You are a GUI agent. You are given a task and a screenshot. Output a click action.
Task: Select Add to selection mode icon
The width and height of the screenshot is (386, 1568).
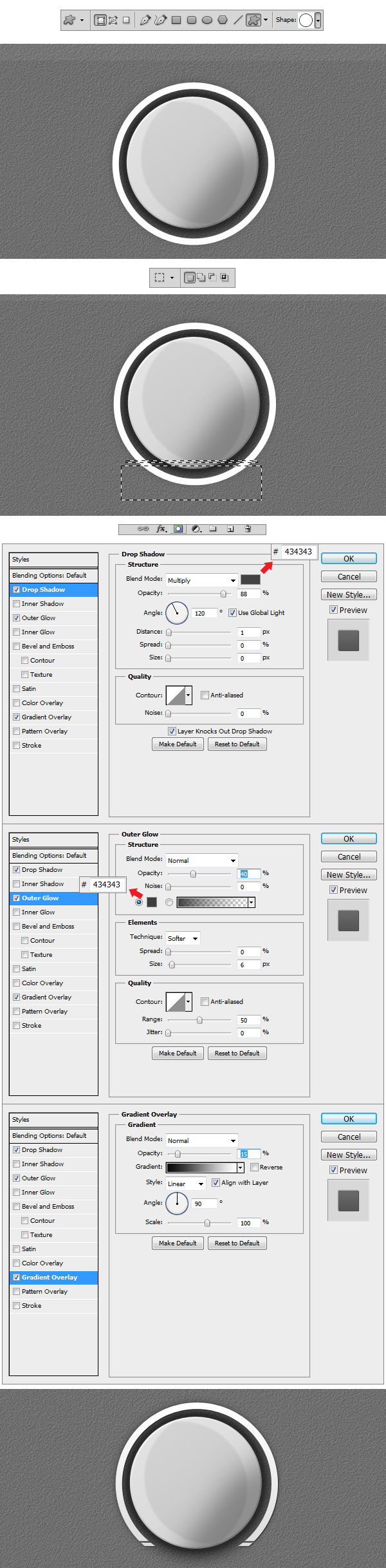(x=201, y=278)
